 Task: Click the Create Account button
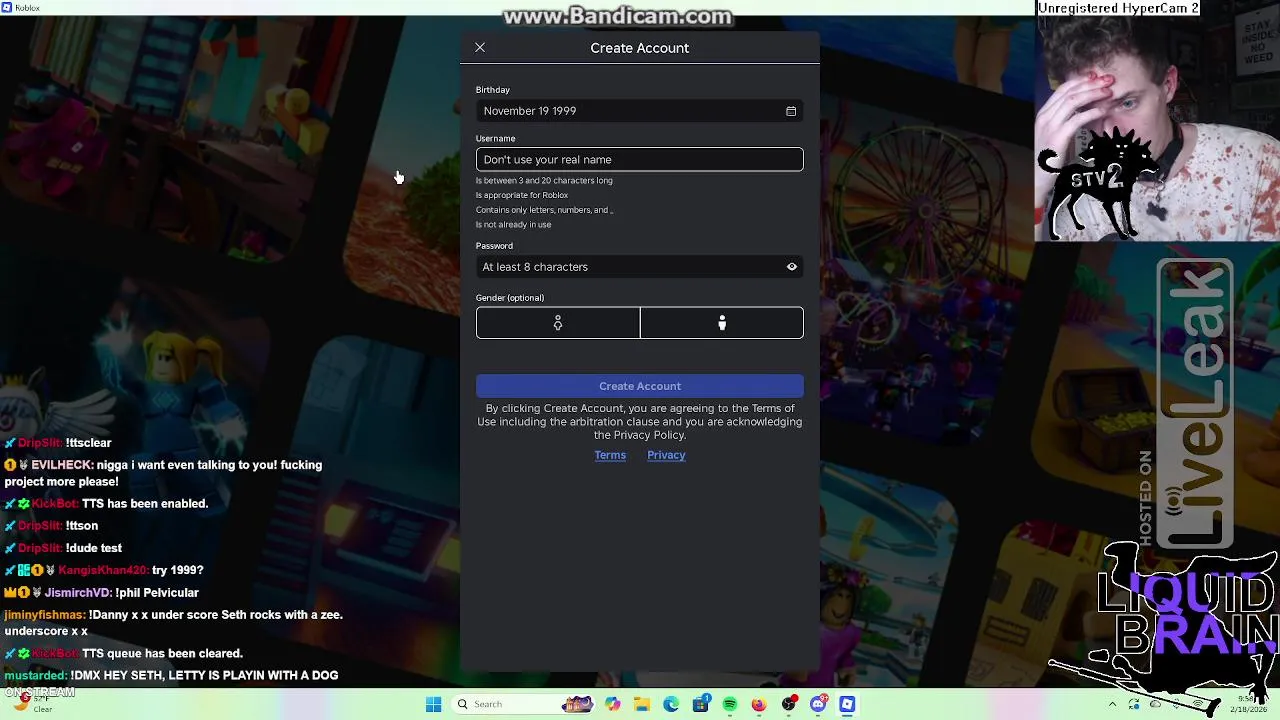(640, 386)
